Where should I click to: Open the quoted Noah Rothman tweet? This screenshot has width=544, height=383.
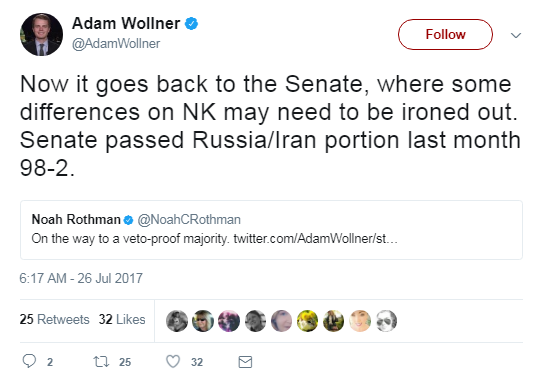[271, 230]
